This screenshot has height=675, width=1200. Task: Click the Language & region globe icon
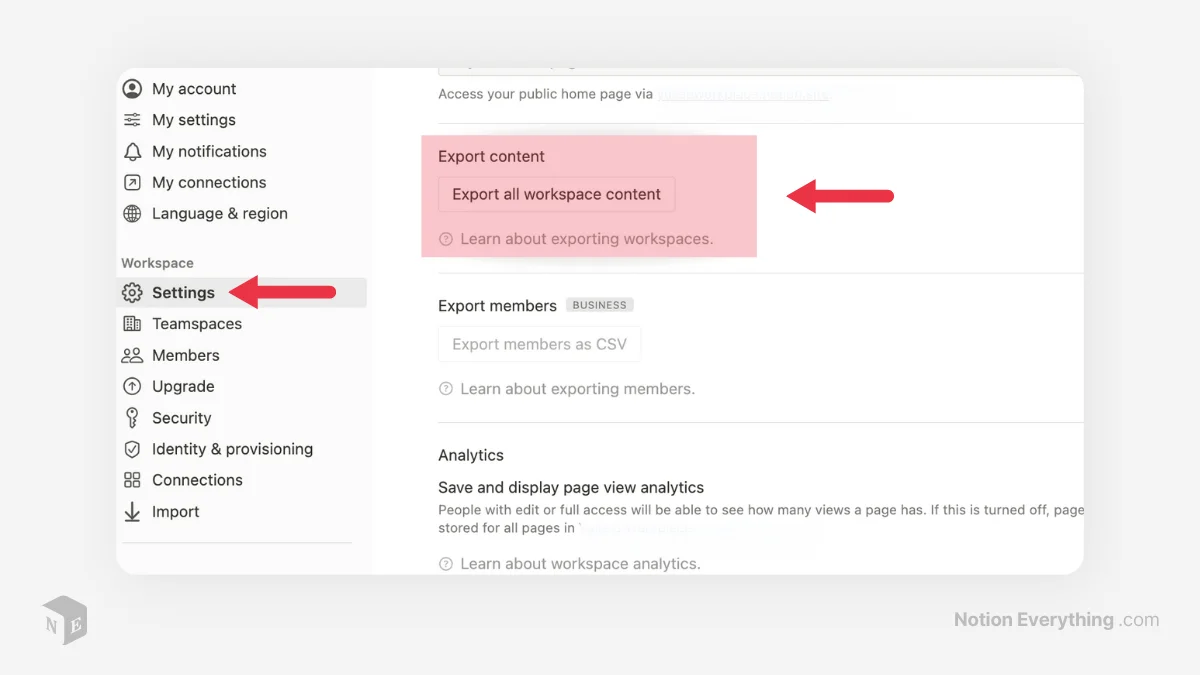(x=132, y=213)
